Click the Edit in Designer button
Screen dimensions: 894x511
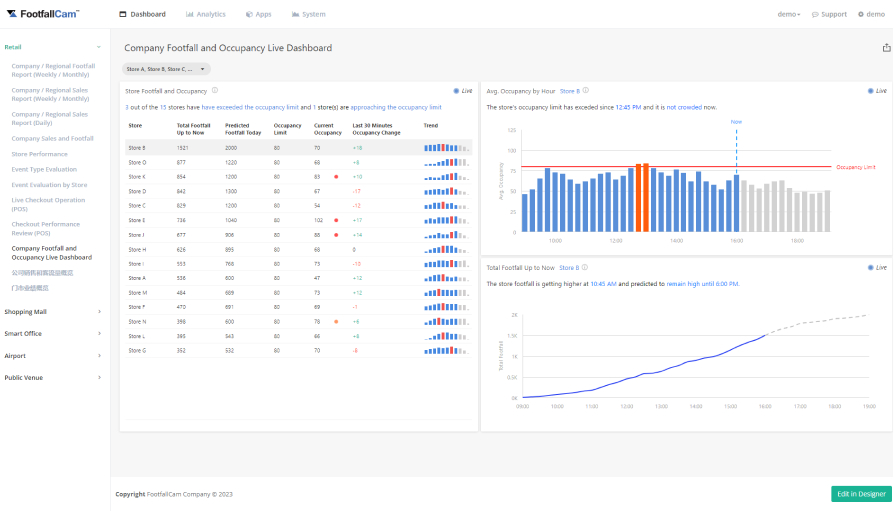tap(860, 494)
